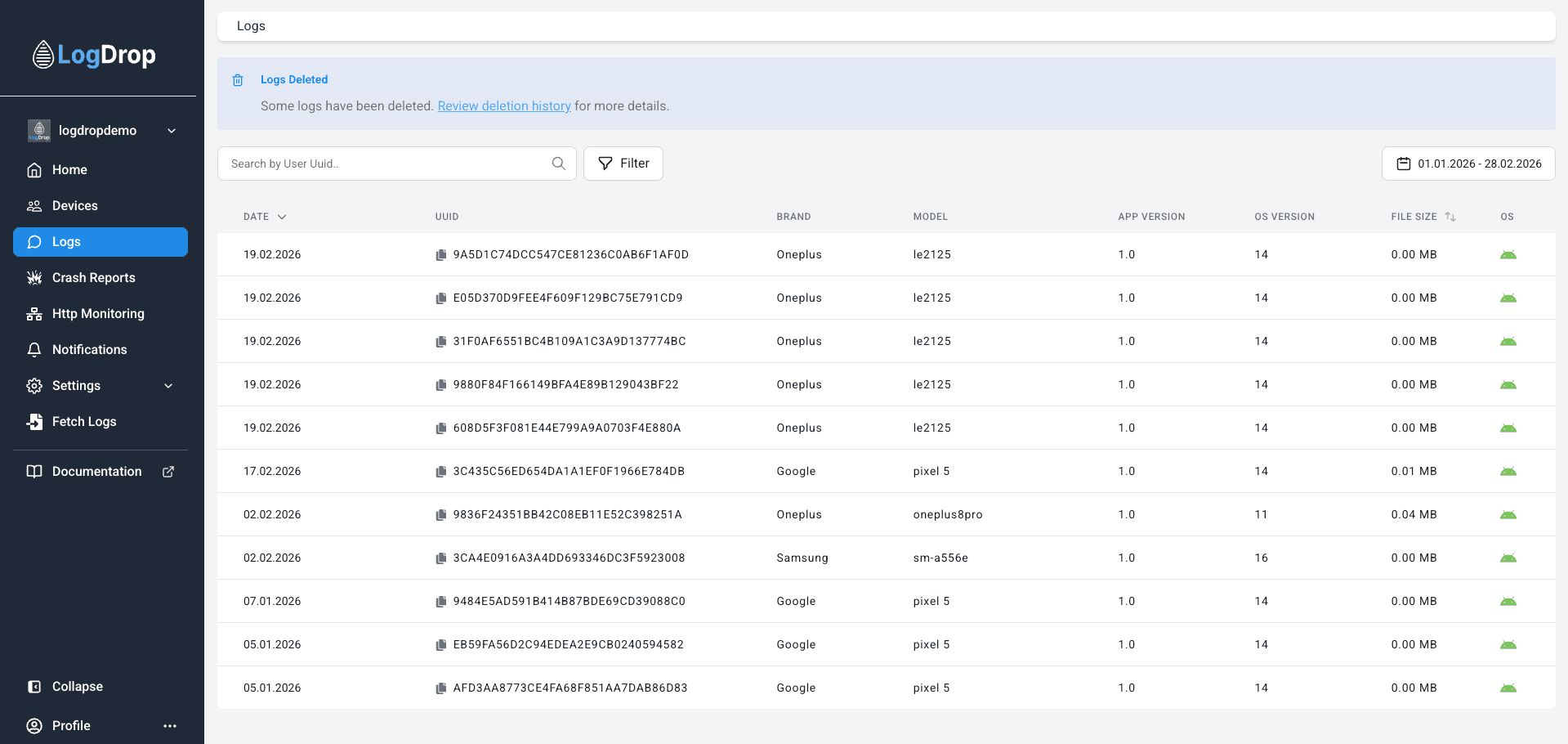Open the three-dot menu next to Profile

pyautogui.click(x=170, y=726)
